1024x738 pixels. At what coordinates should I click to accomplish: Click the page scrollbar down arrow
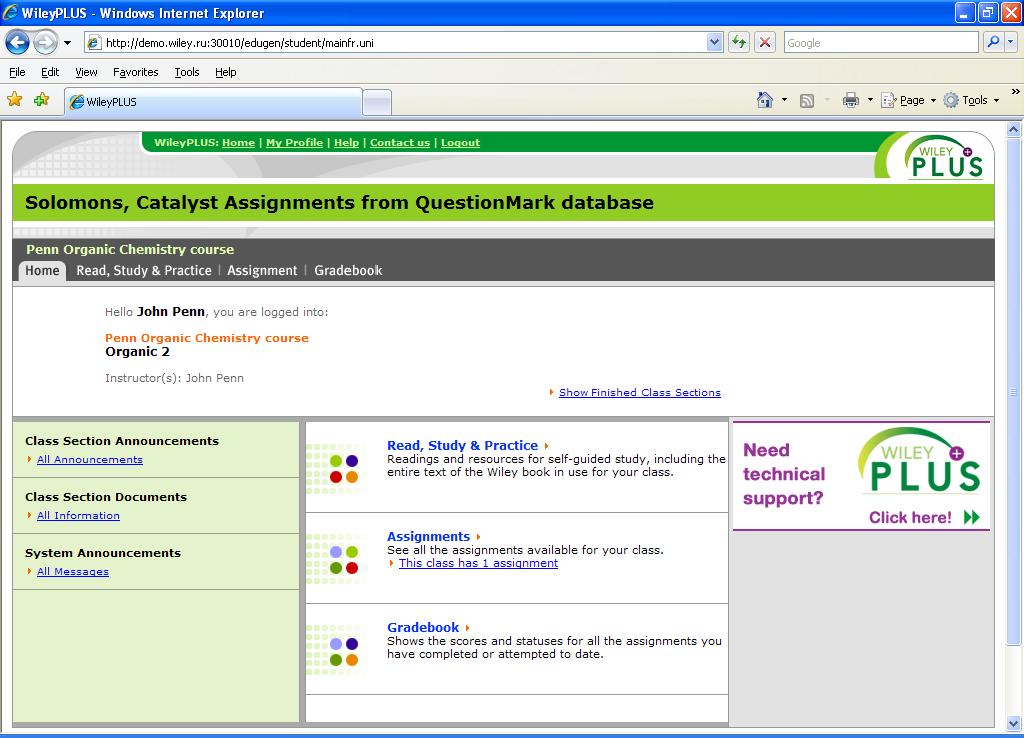point(1014,723)
